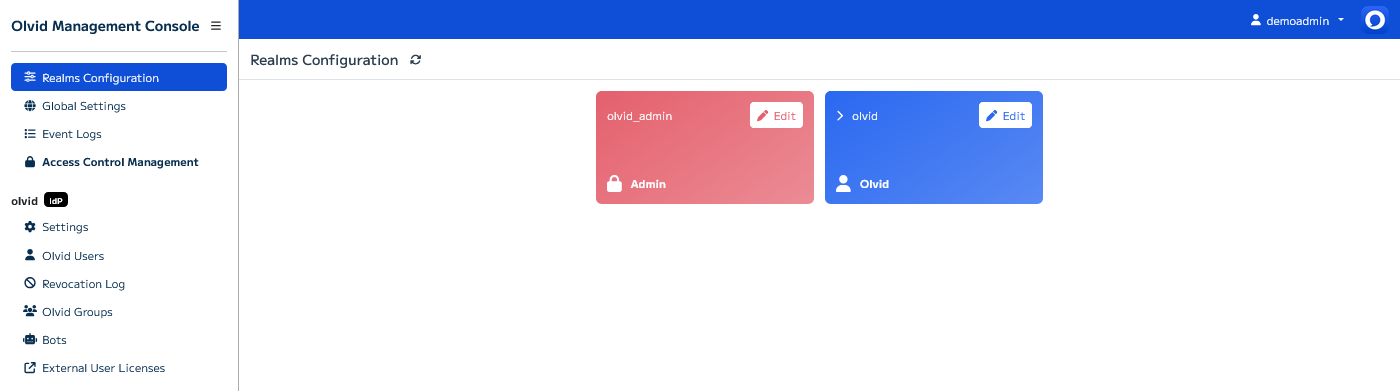
Task: Open the Event Logs page
Action: pyautogui.click(x=119, y=134)
